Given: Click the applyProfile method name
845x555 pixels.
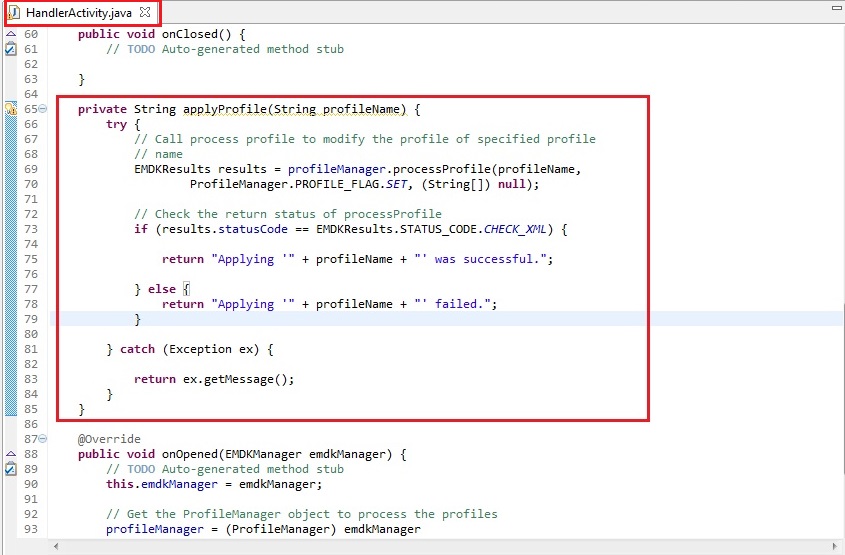Looking at the screenshot, I should point(225,109).
